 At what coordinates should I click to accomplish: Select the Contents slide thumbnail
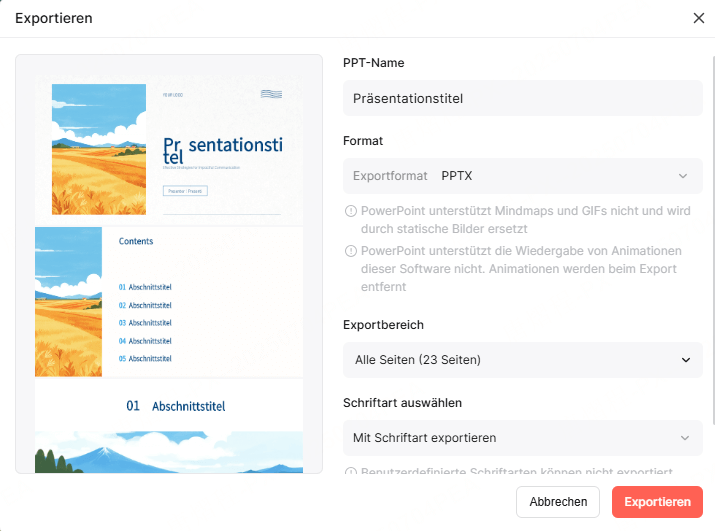tap(169, 302)
